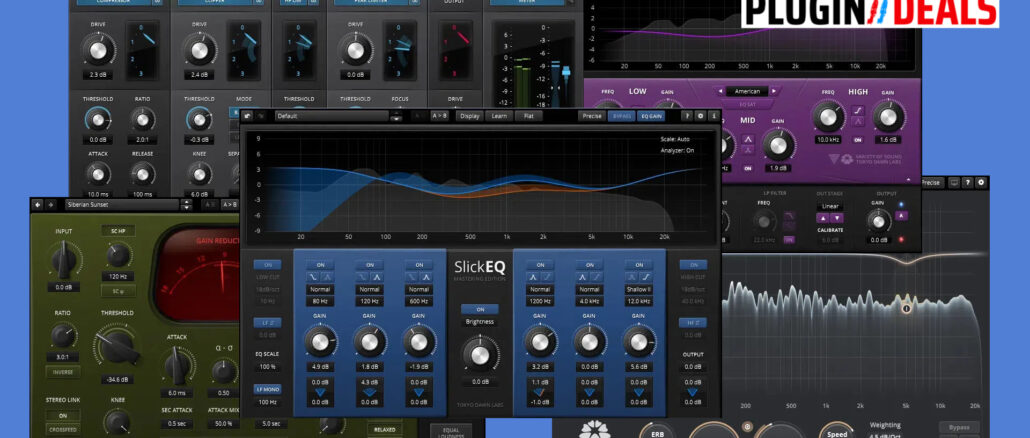Image resolution: width=1030 pixels, height=438 pixels.
Task: Click Flat in SlickEQ toolbar
Action: pyautogui.click(x=528, y=116)
